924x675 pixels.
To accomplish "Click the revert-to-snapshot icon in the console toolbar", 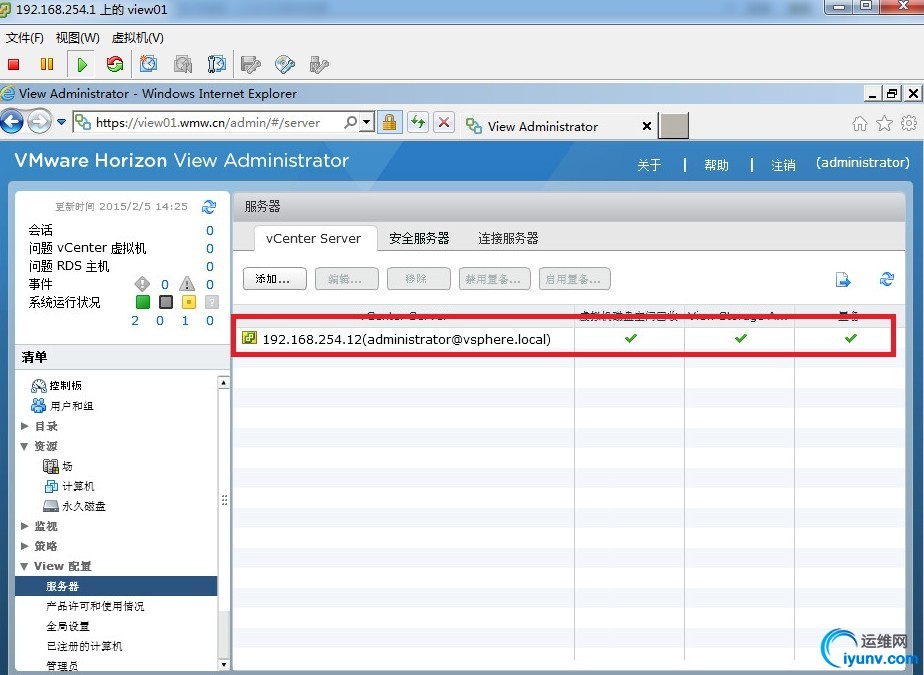I will point(183,64).
